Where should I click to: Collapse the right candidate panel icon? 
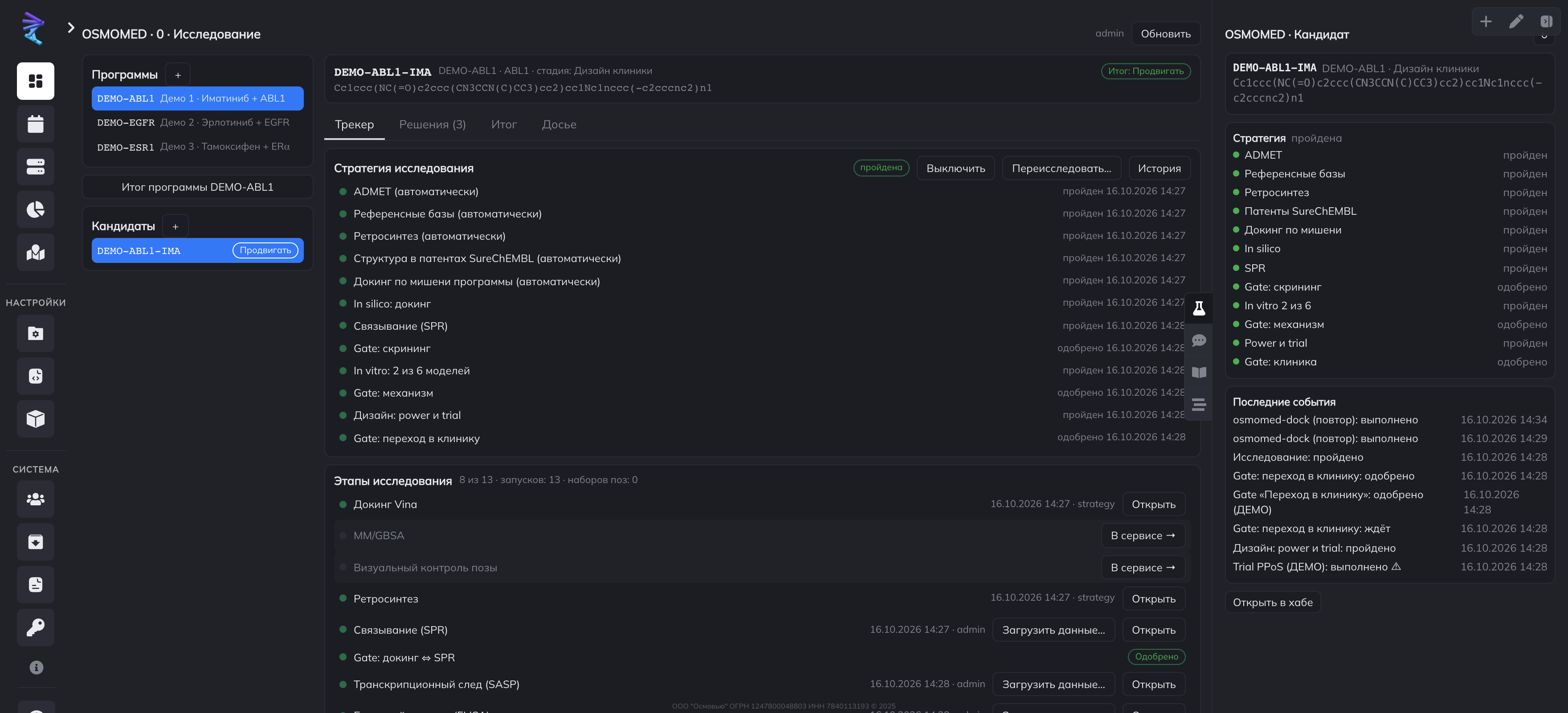click(x=1546, y=21)
